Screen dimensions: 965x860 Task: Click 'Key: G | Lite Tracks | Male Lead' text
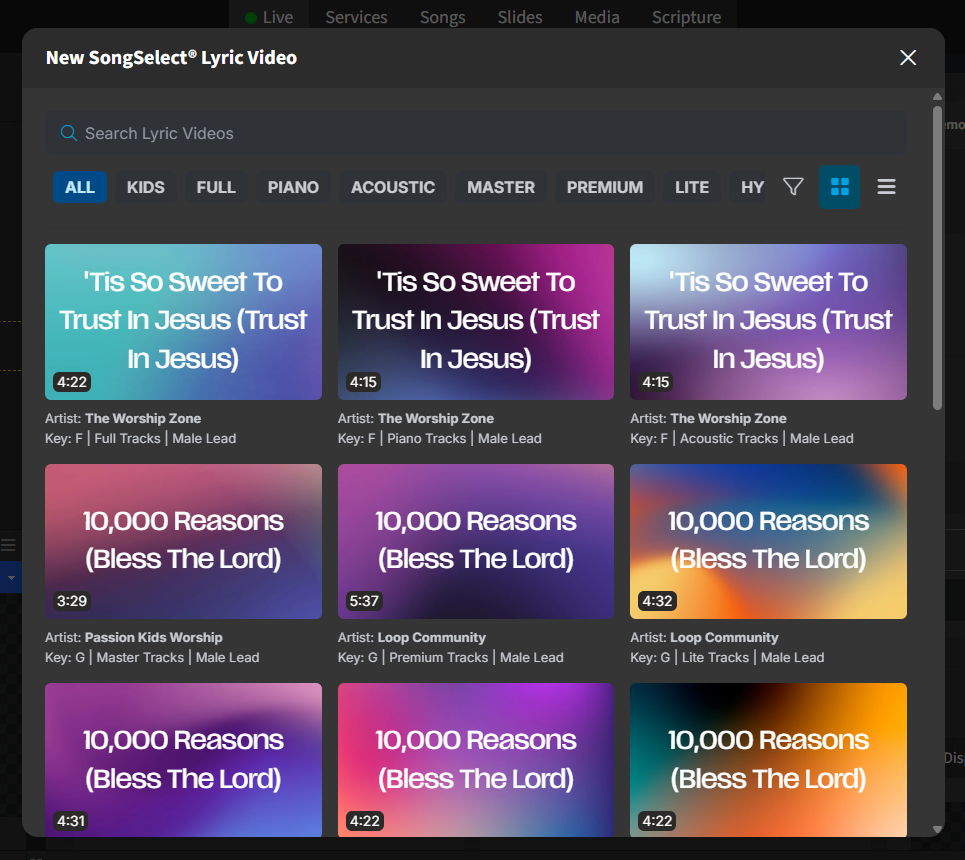coord(727,657)
